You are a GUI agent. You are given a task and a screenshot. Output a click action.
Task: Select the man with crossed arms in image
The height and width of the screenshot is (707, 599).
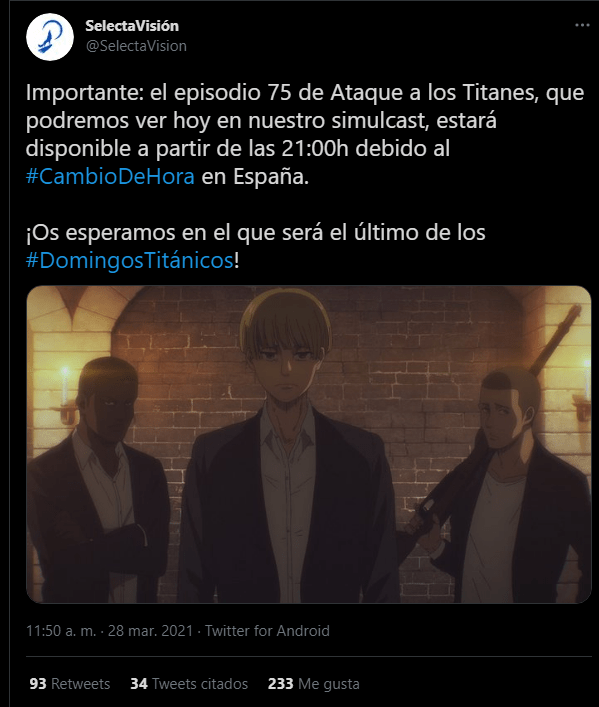(x=97, y=480)
